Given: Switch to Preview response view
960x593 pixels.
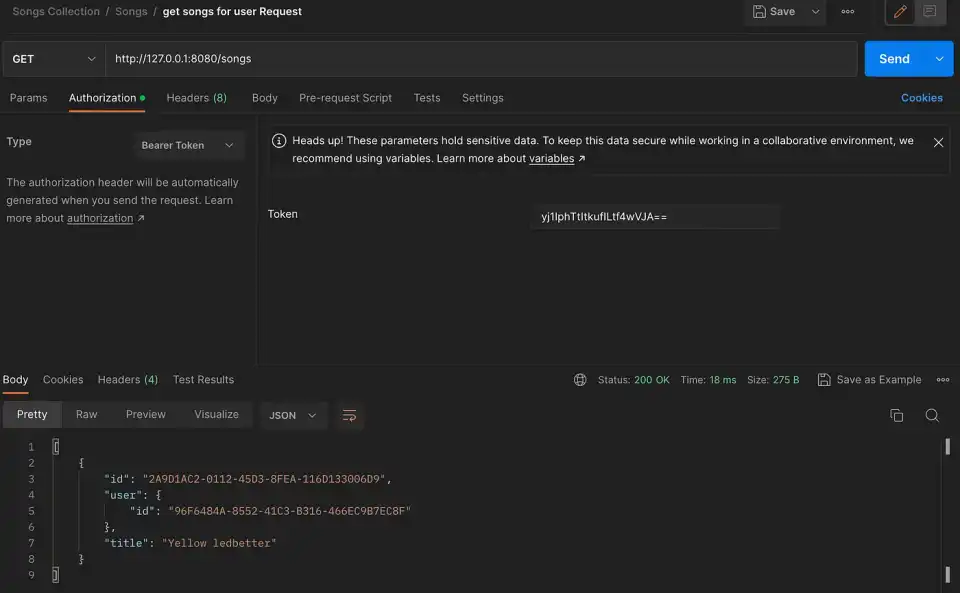Looking at the screenshot, I should coord(146,414).
